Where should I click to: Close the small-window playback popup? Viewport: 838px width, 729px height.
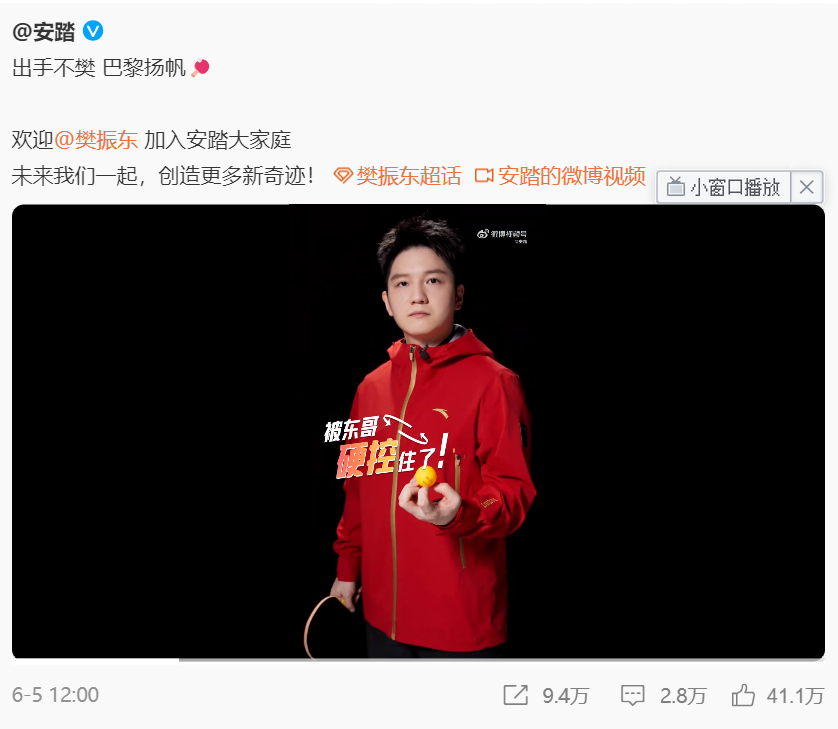click(806, 187)
